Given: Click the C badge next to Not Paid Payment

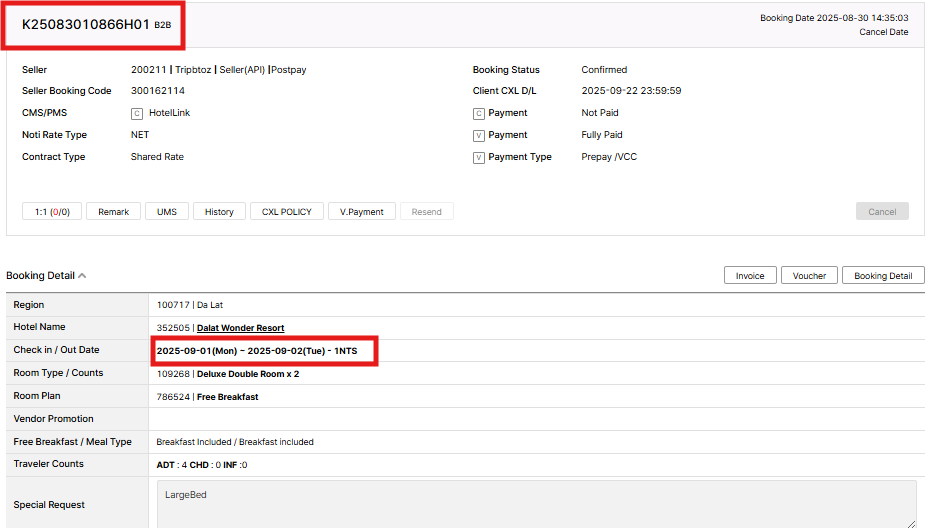Looking at the screenshot, I should (479, 113).
